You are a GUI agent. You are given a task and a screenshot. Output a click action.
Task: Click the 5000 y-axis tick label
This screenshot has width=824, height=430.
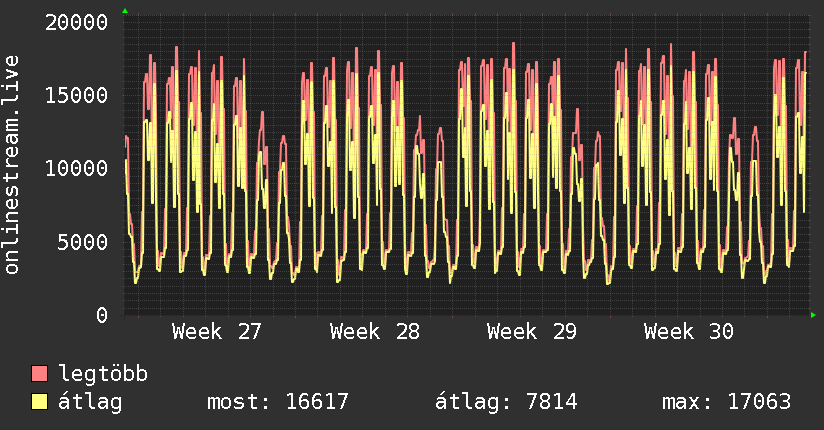83,242
